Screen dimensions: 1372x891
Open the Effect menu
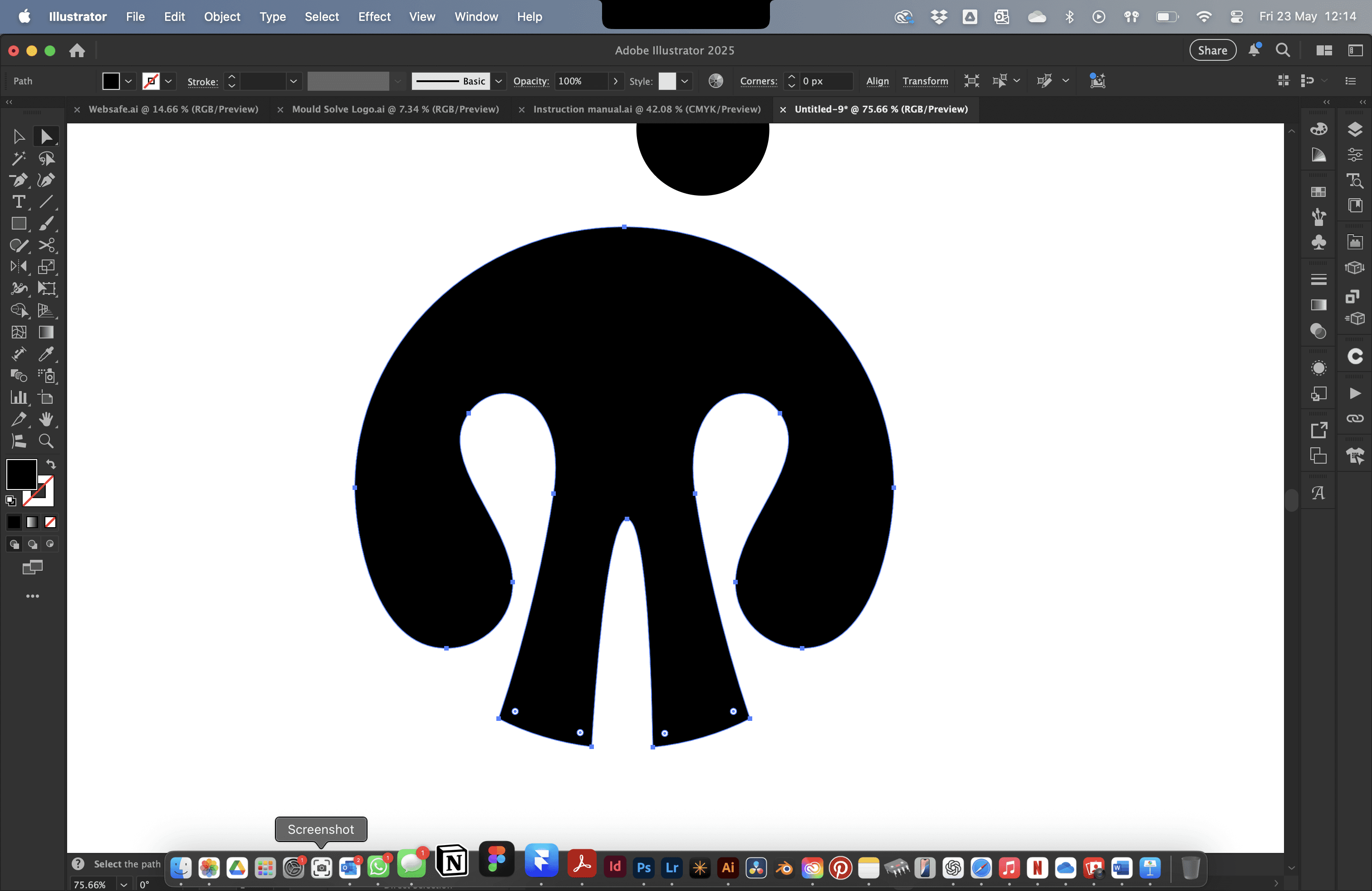pos(374,17)
